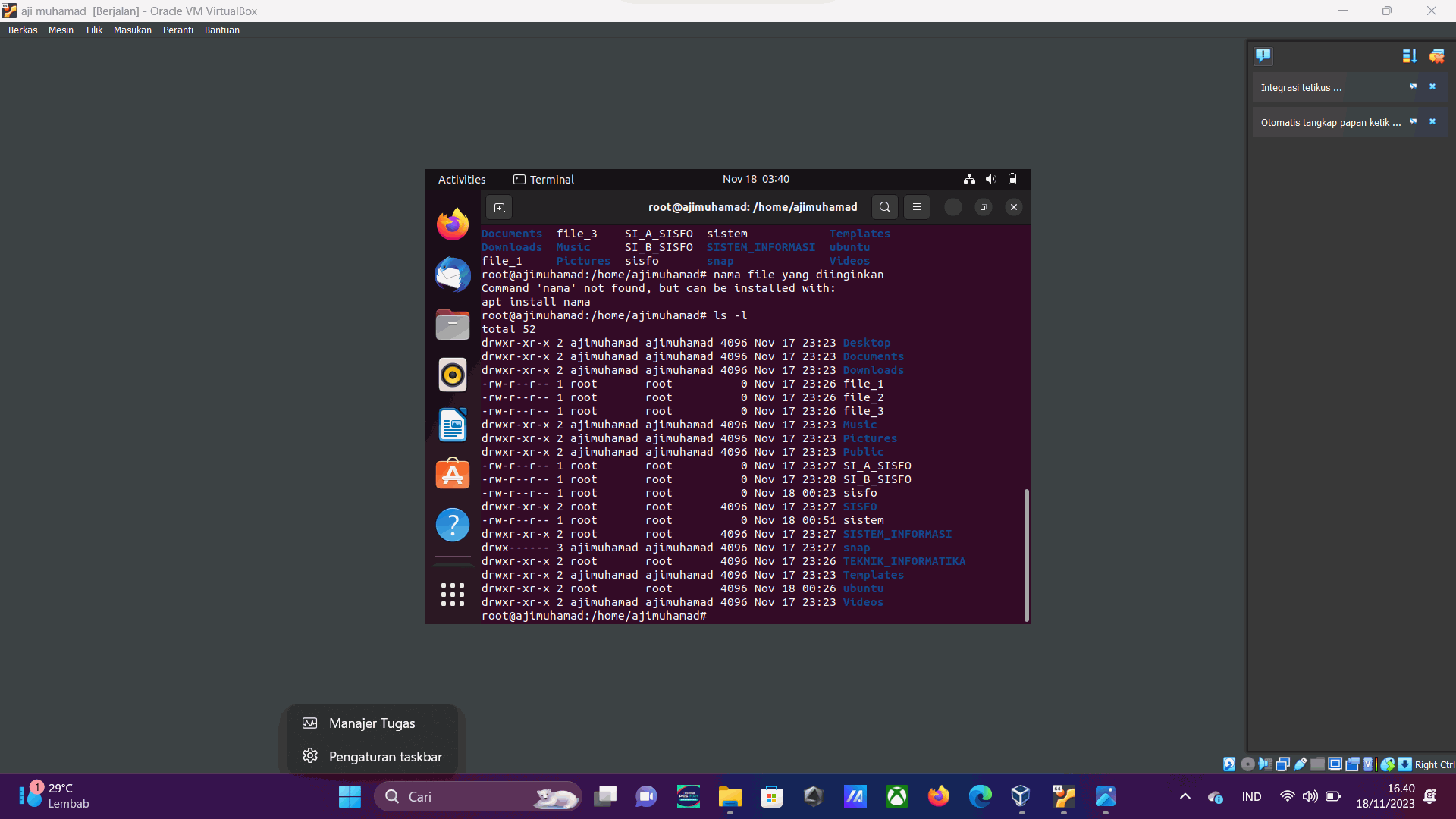Image resolution: width=1456 pixels, height=819 pixels.
Task: Switch to VirtualBox icon on the taskbar
Action: (1021, 796)
